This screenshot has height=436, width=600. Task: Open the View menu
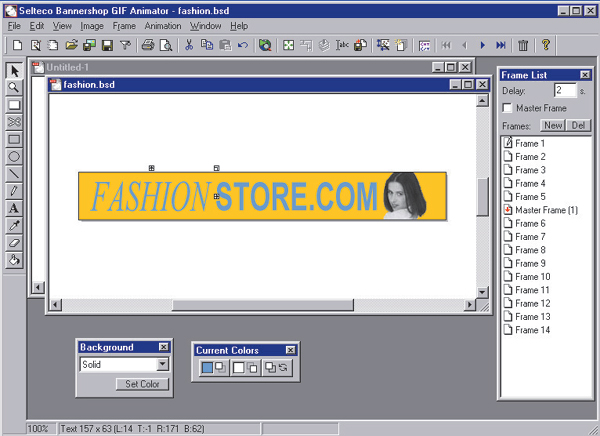[x=62, y=26]
